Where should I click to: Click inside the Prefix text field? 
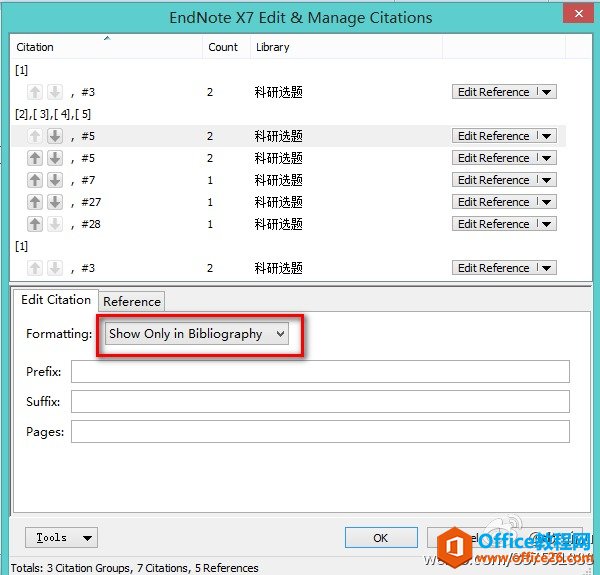coord(320,372)
